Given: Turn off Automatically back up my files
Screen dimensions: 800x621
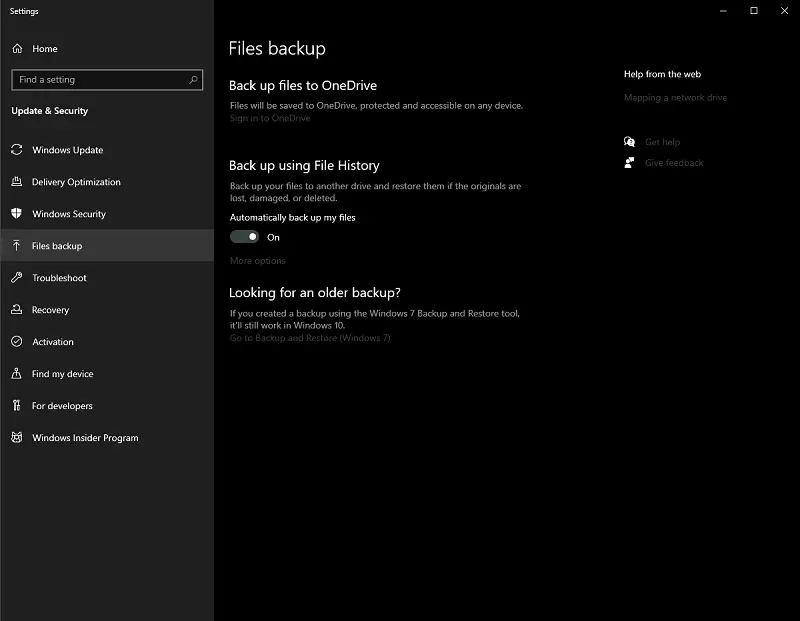Looking at the screenshot, I should [x=245, y=236].
